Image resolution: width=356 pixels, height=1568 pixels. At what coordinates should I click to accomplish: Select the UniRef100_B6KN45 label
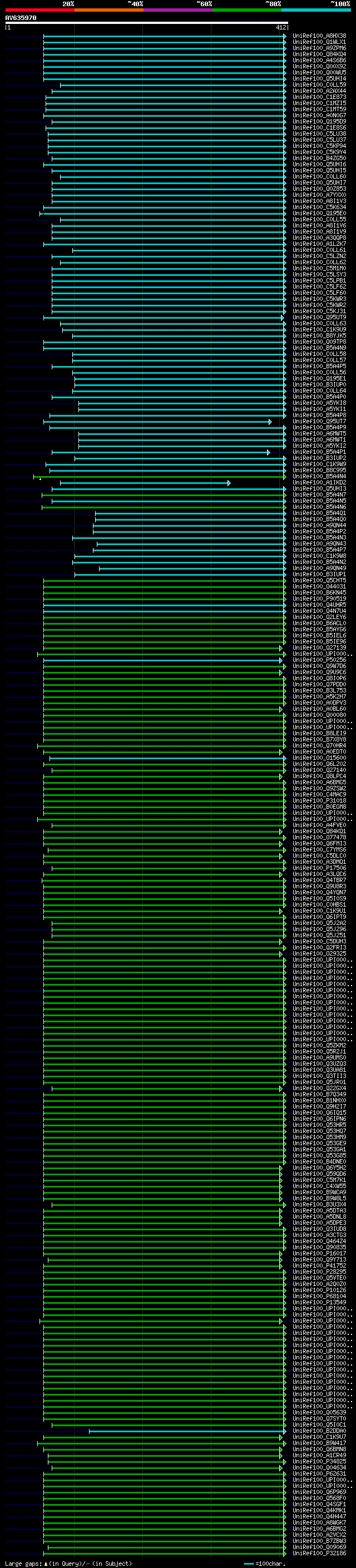(319, 593)
